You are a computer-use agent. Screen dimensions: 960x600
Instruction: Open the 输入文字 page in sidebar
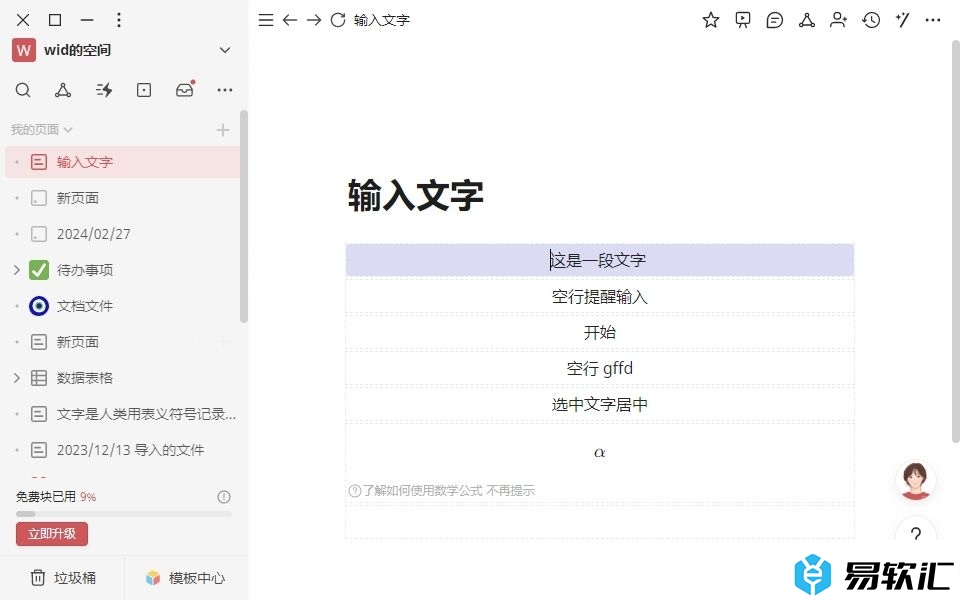[x=122, y=162]
